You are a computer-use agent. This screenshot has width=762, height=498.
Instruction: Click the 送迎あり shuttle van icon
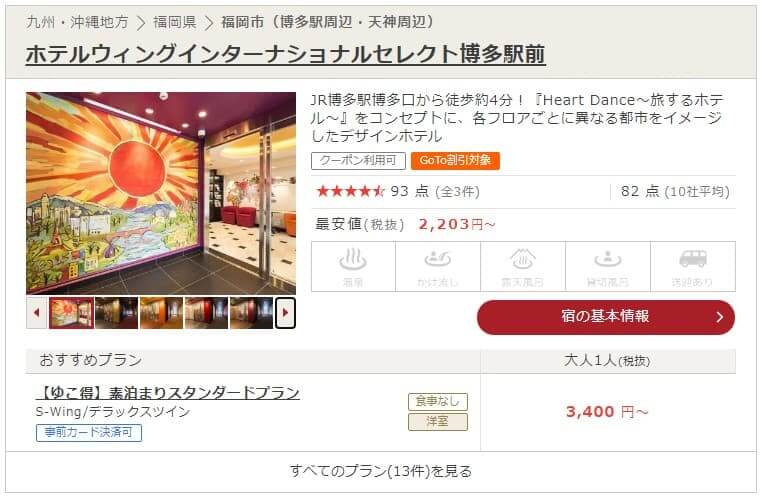pos(693,266)
